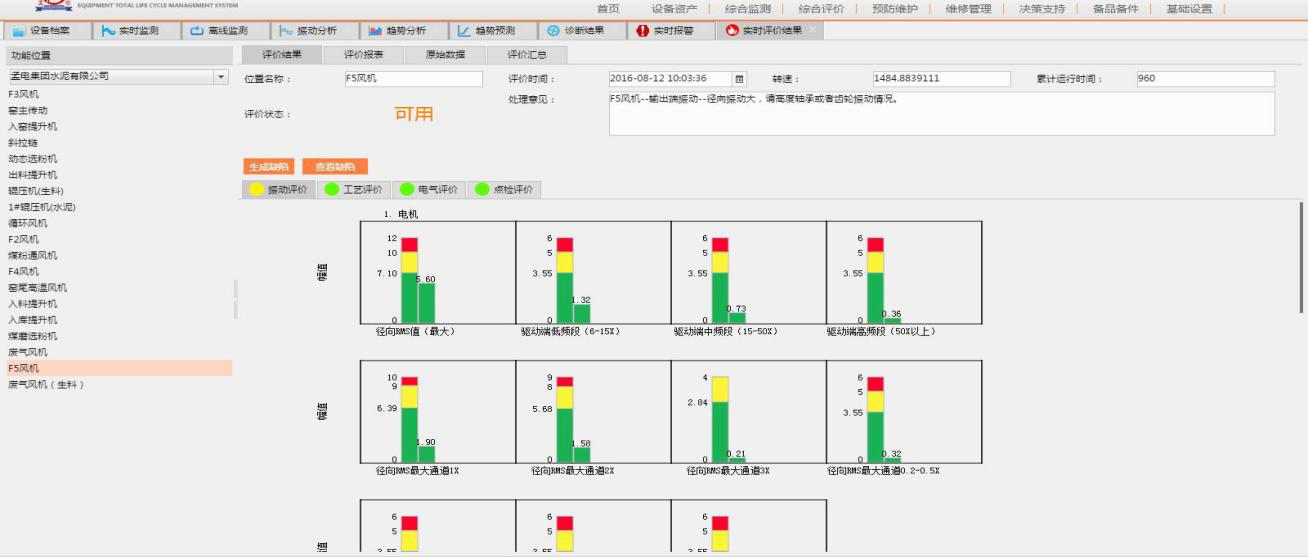
Task: Click the 累计运行时间 field
Action: pyautogui.click(x=1205, y=79)
